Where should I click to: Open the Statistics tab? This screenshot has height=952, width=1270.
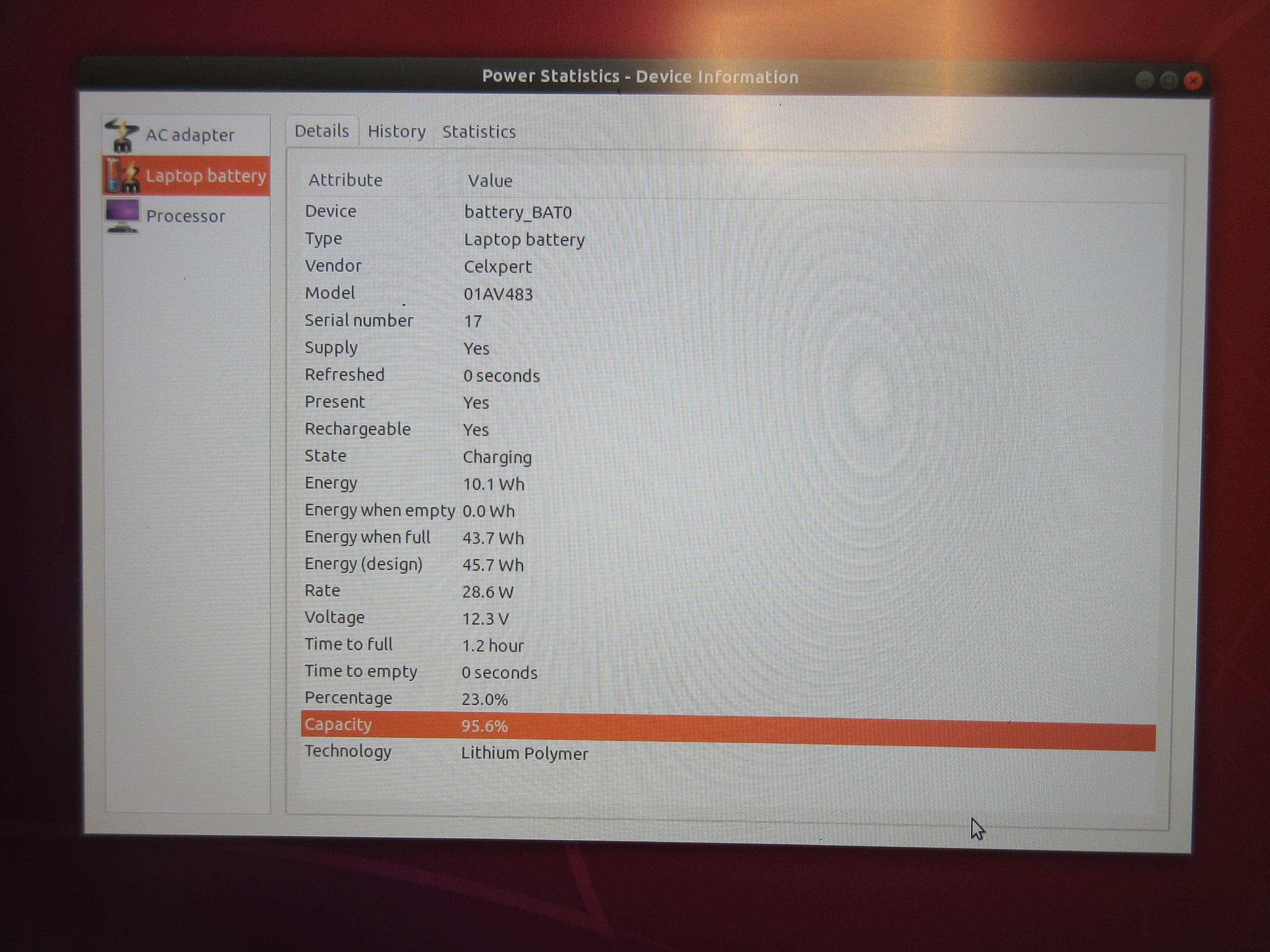point(479,132)
